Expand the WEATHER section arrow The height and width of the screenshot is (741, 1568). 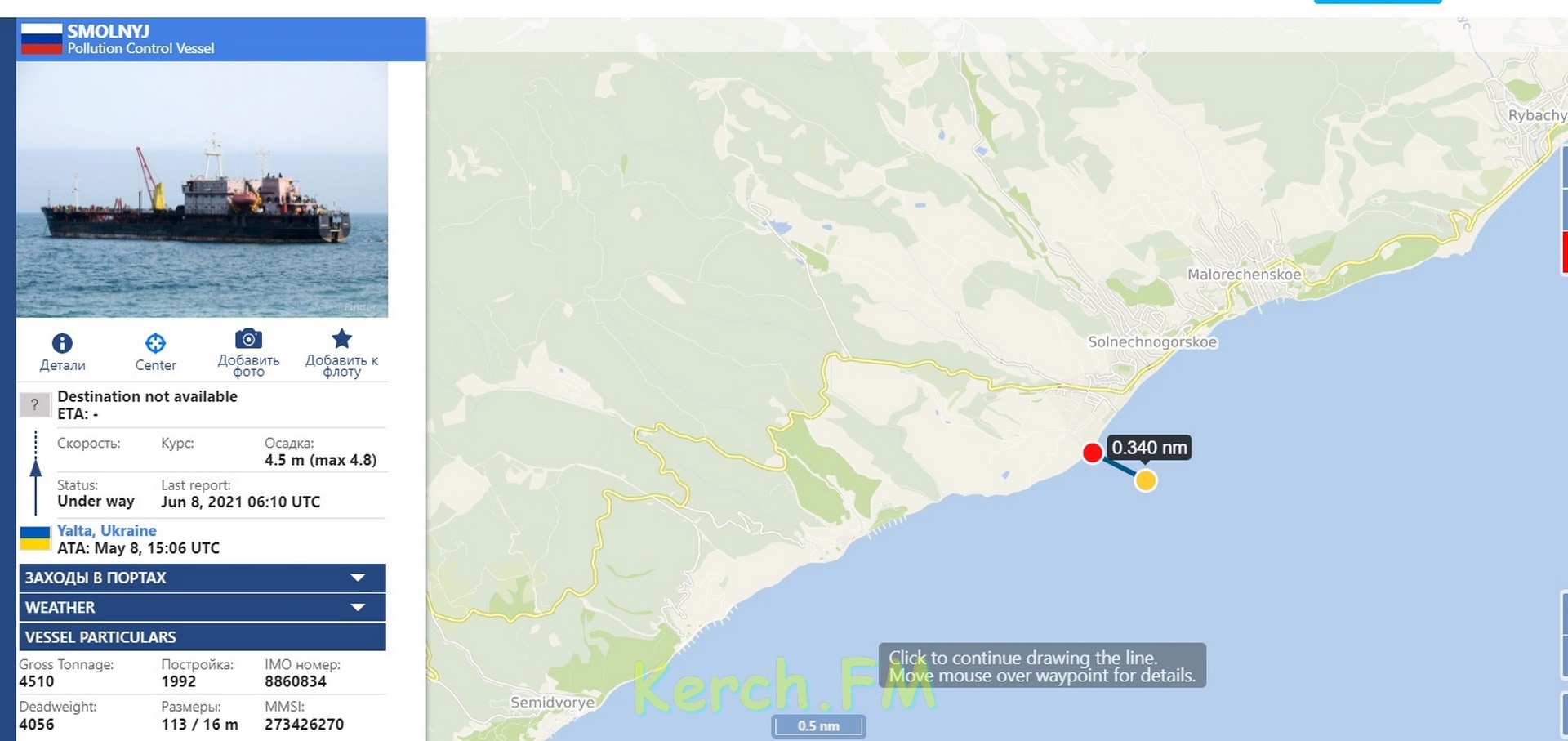(358, 607)
